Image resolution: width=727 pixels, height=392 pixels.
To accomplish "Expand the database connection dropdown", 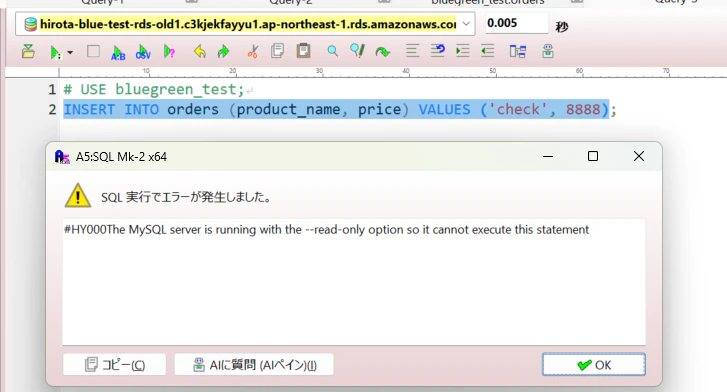I will click(x=466, y=24).
